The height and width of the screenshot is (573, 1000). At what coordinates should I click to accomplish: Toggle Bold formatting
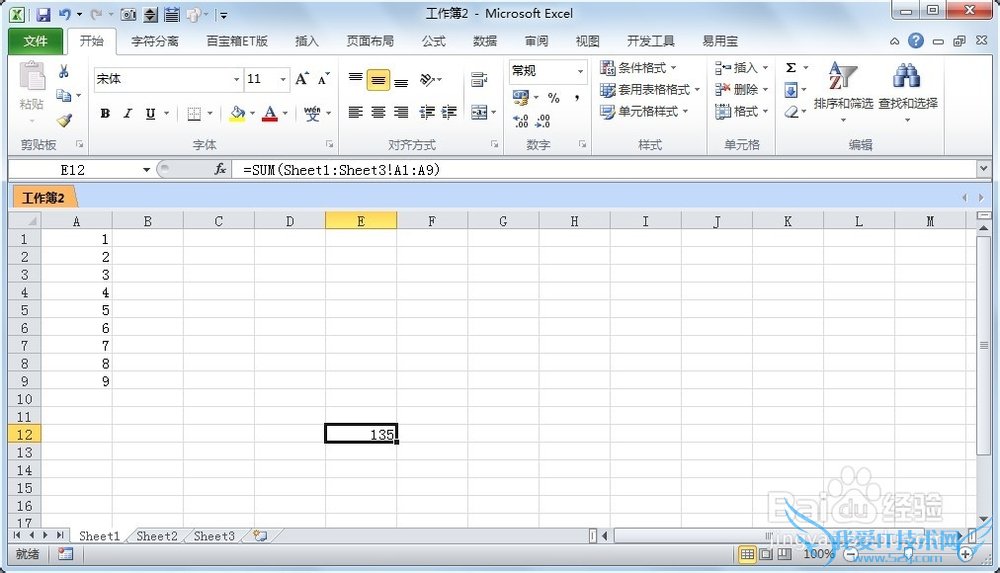[x=105, y=114]
